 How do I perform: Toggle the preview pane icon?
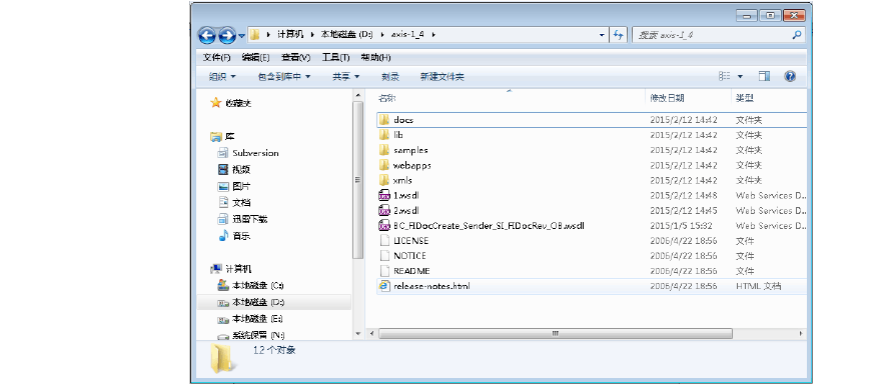[764, 76]
